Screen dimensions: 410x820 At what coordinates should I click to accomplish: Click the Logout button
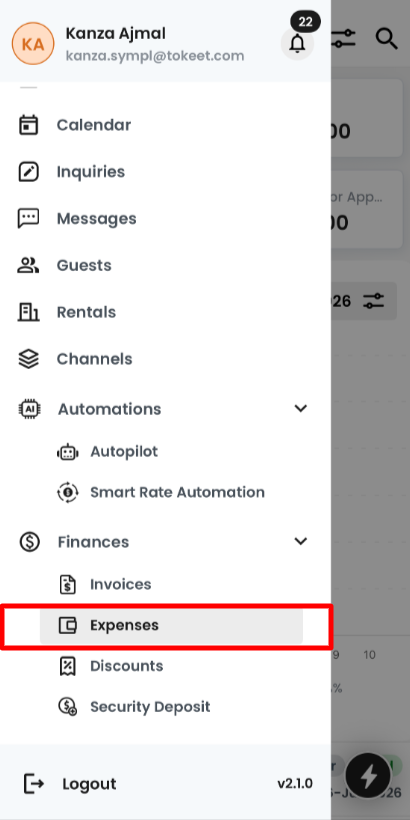click(70, 784)
